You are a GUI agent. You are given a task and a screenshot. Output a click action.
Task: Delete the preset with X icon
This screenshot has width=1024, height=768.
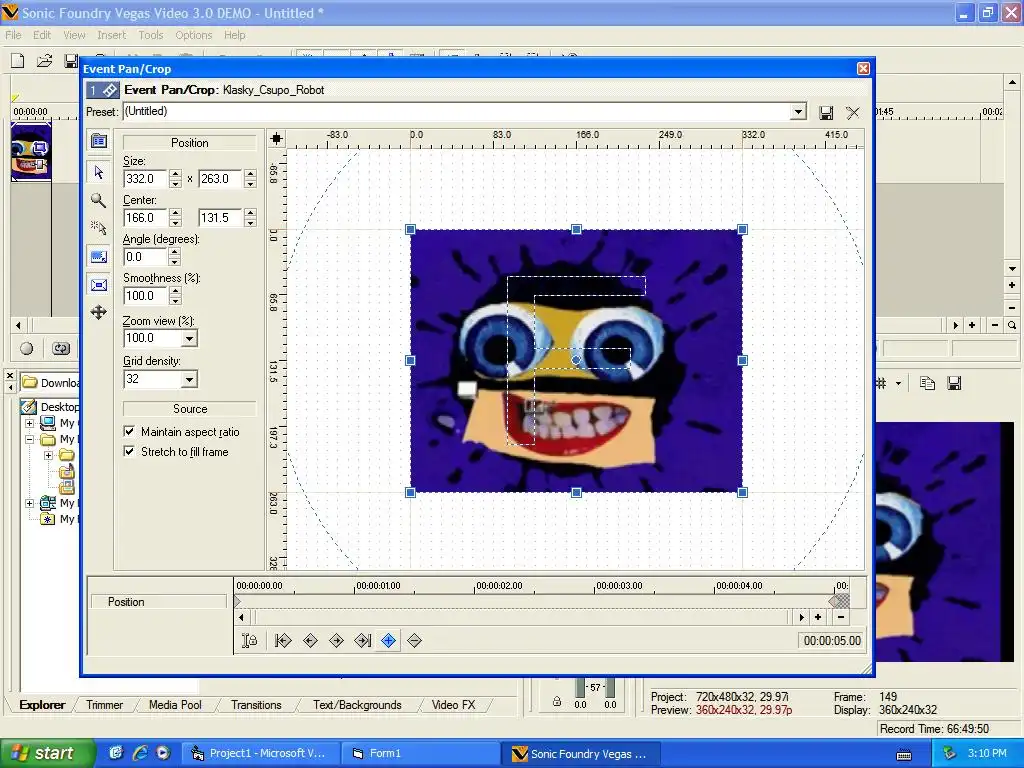(852, 113)
